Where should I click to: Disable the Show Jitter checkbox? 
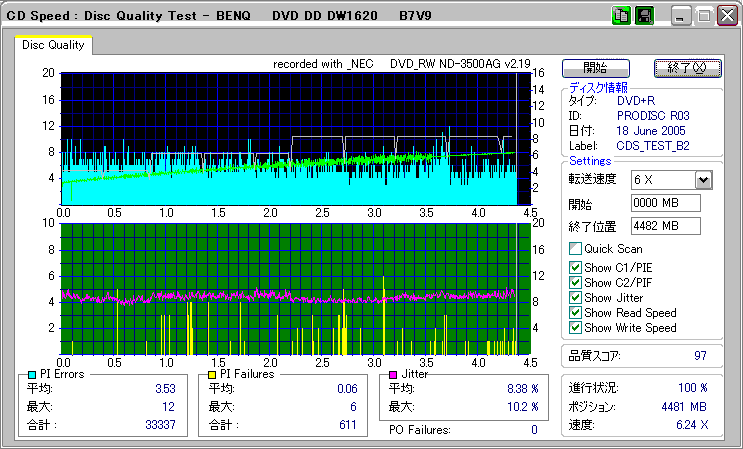[575, 298]
